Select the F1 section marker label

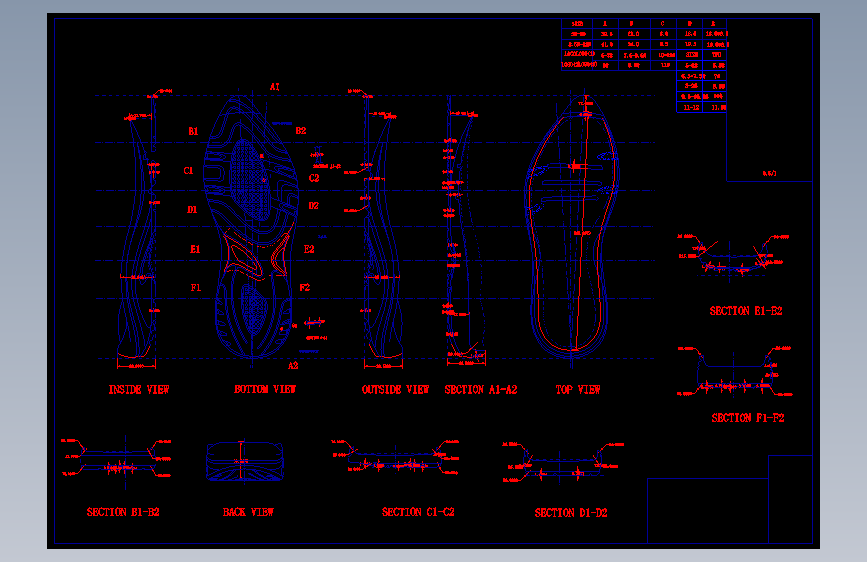[196, 288]
